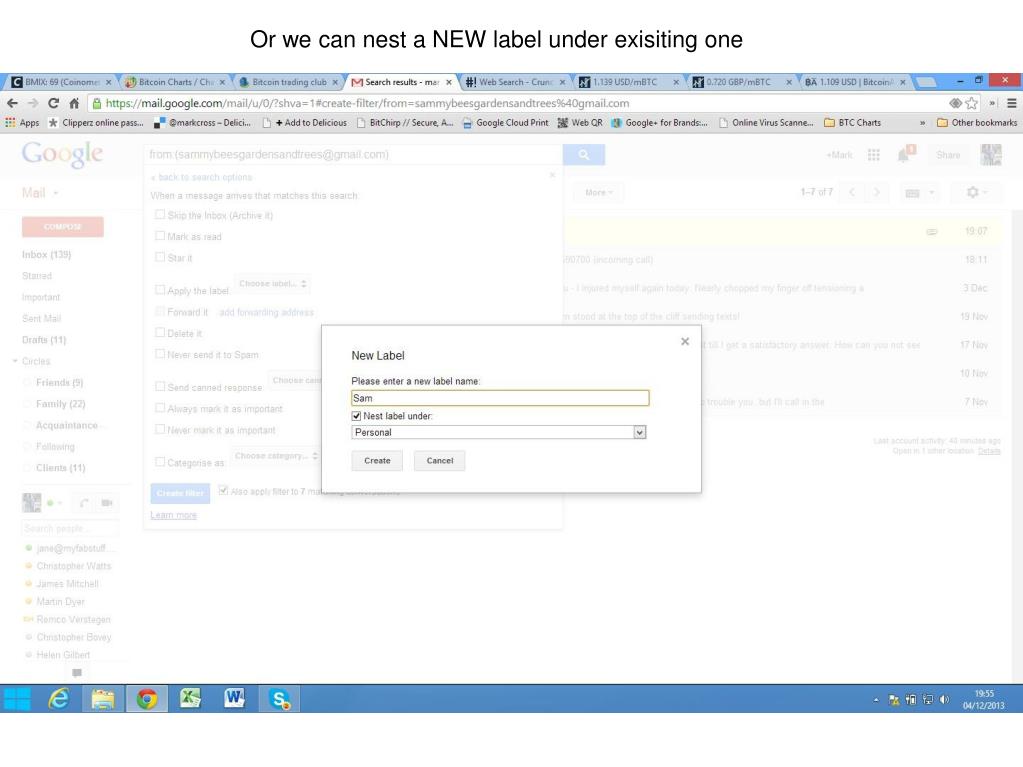
Task: Click the account profile picture
Action: pyautogui.click(x=991, y=155)
